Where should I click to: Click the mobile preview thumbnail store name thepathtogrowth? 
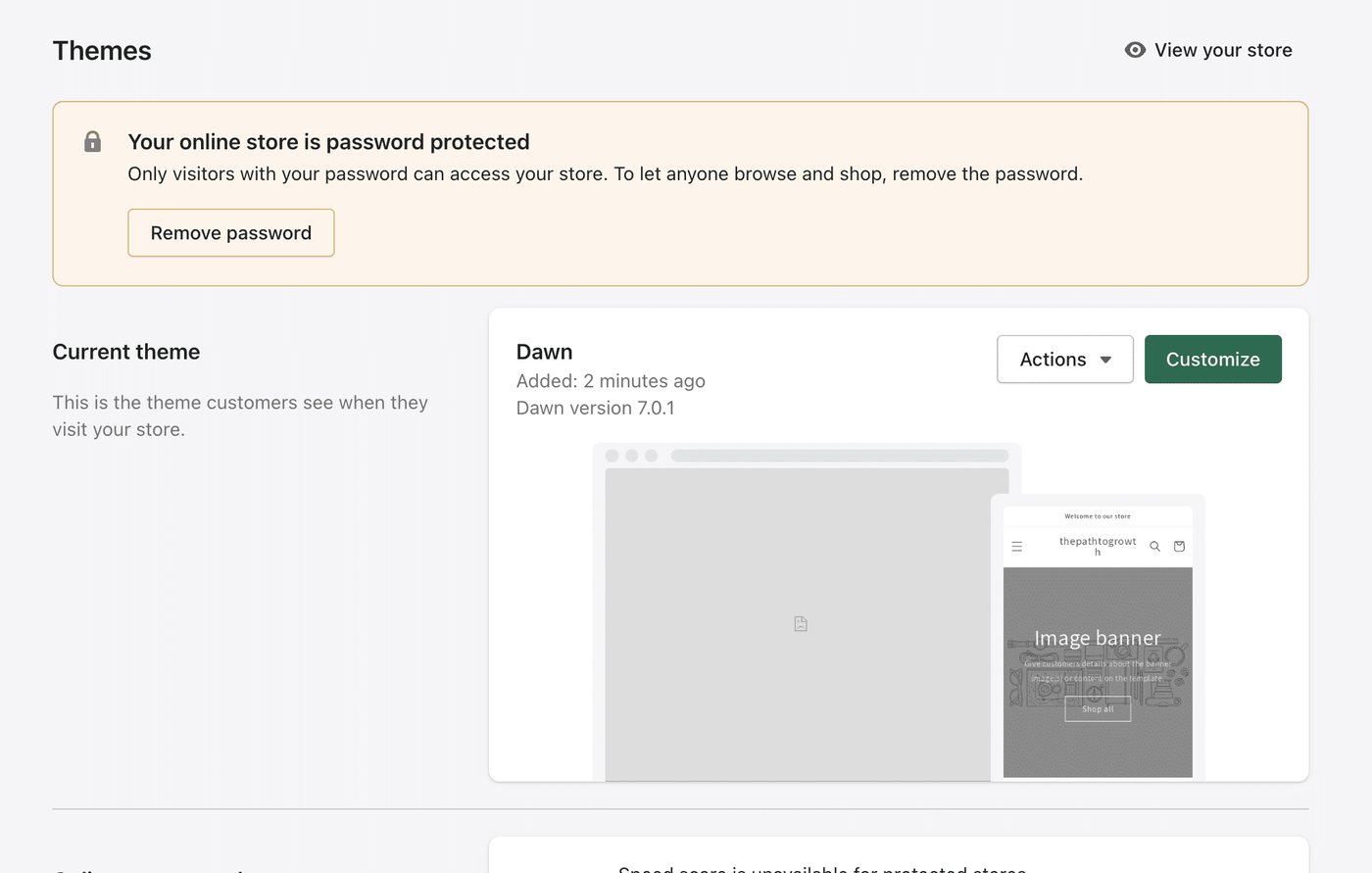(1098, 546)
